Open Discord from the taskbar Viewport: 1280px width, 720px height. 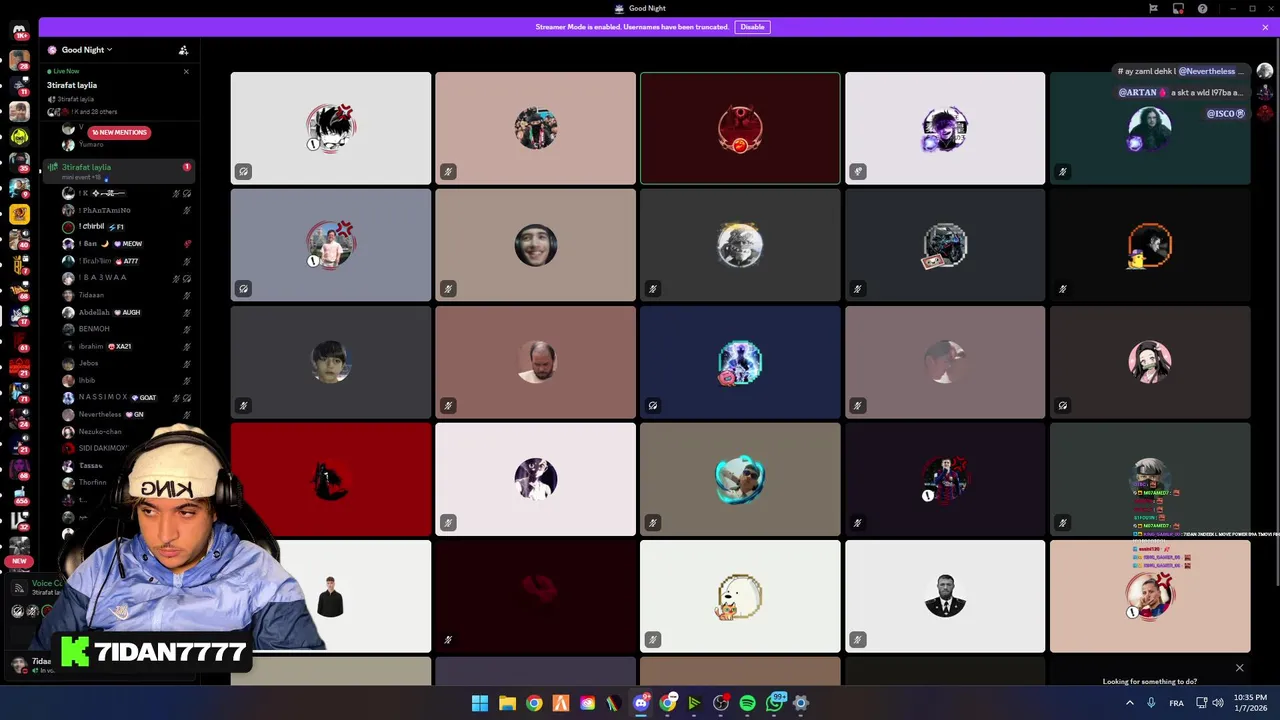click(x=641, y=703)
